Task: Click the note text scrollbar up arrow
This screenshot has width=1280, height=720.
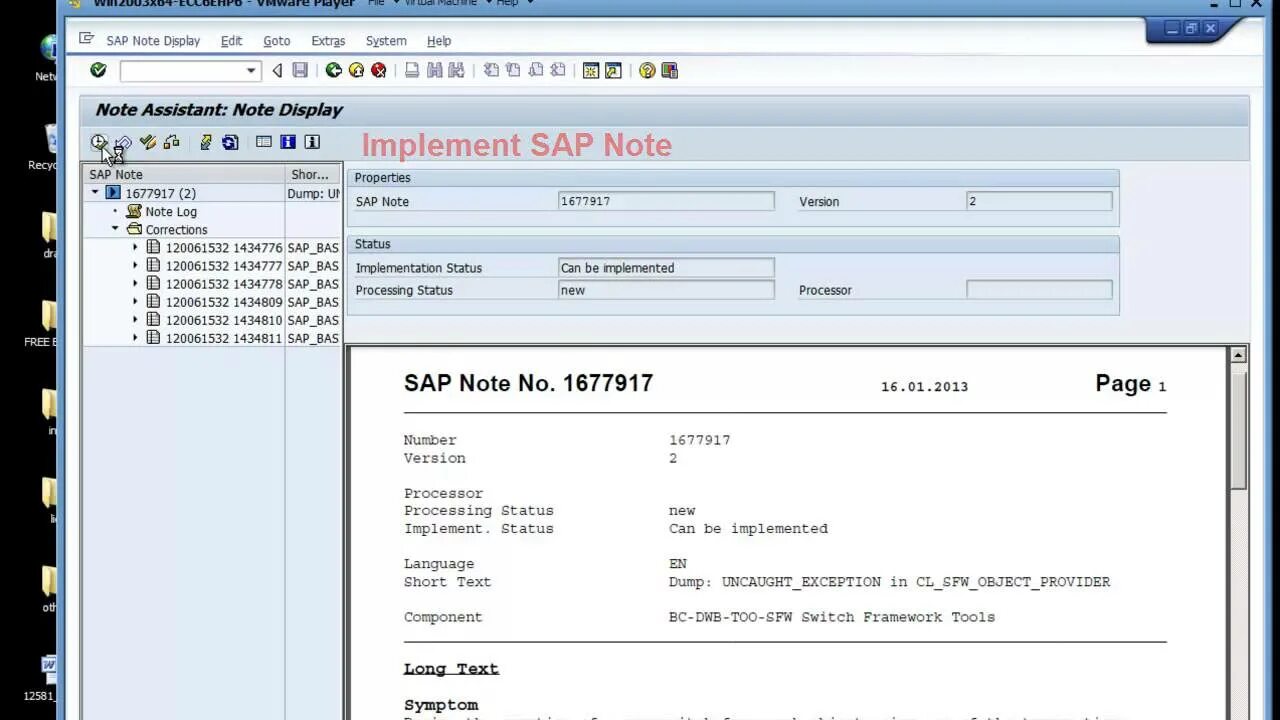Action: coord(1238,355)
